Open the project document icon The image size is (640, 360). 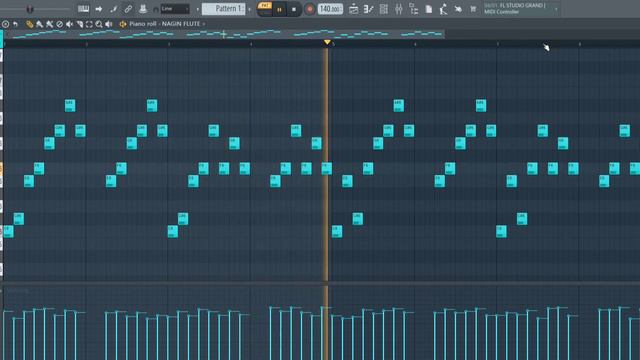pos(429,9)
